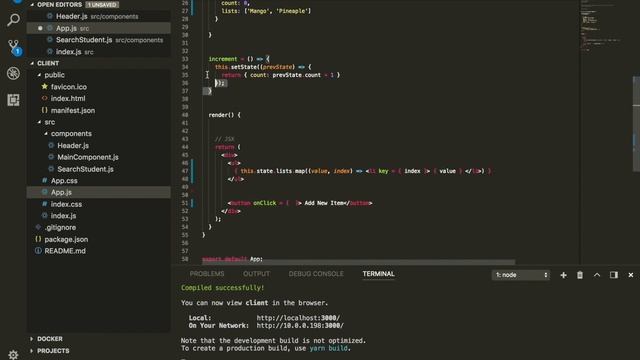640x360 pixels.
Task: Select terminal in the '1: node' dropdown
Action: coord(521,275)
